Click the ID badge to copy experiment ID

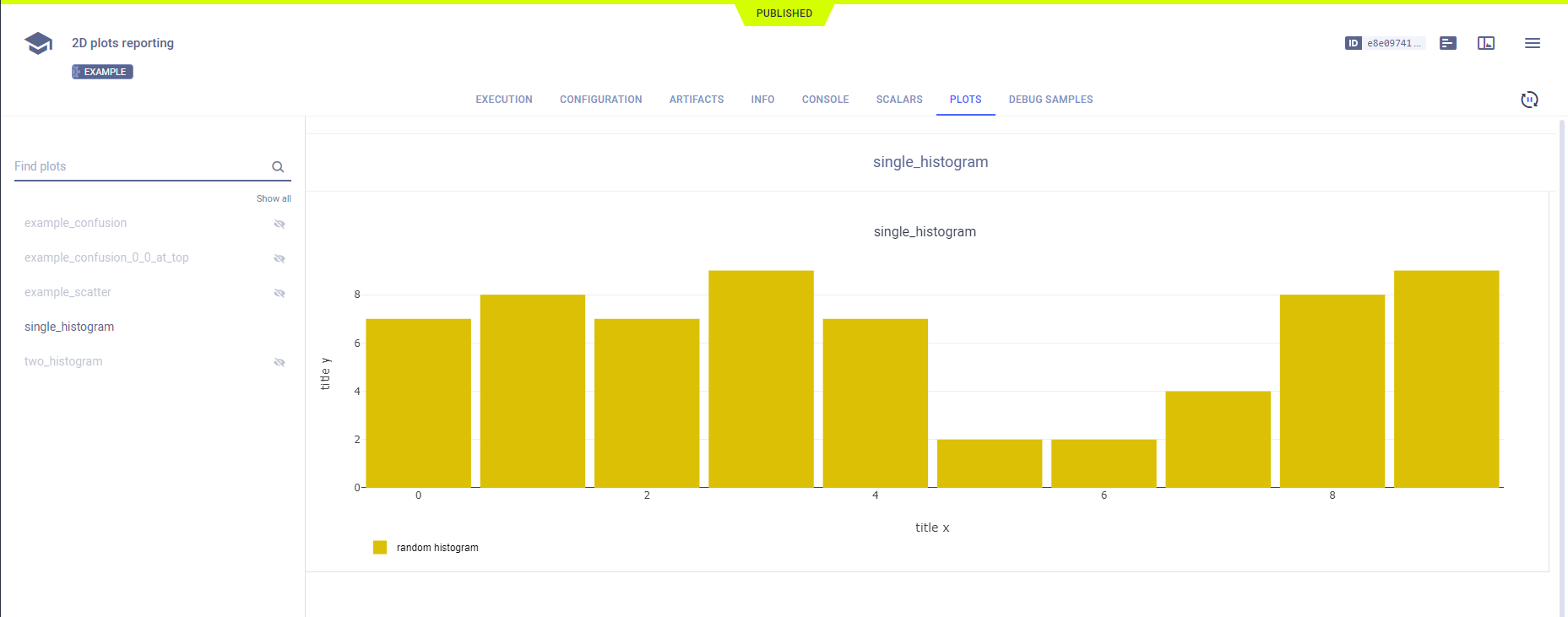[x=1353, y=43]
